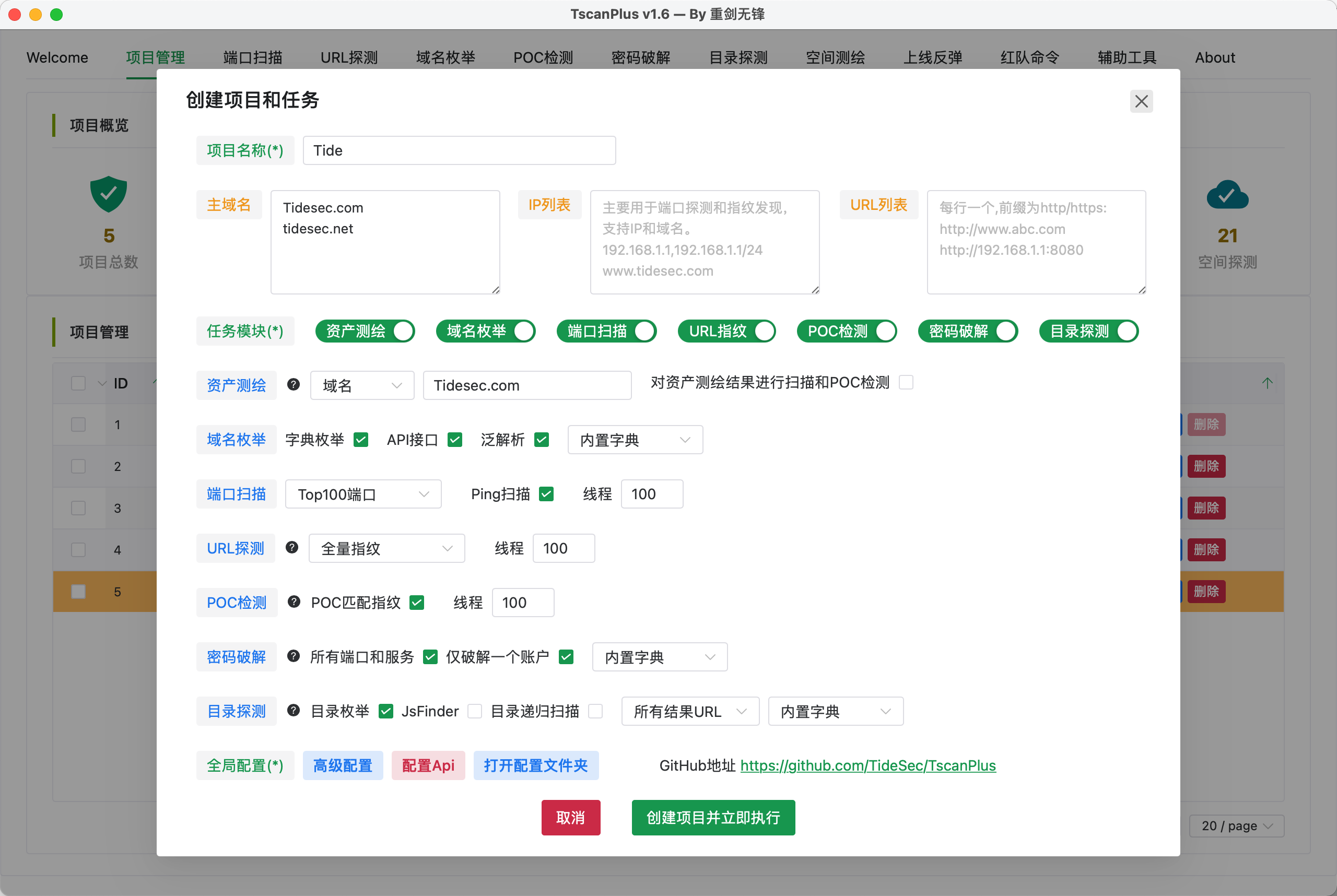Click the green shield 项目总数 icon
This screenshot has height=896, width=1337.
point(109,194)
